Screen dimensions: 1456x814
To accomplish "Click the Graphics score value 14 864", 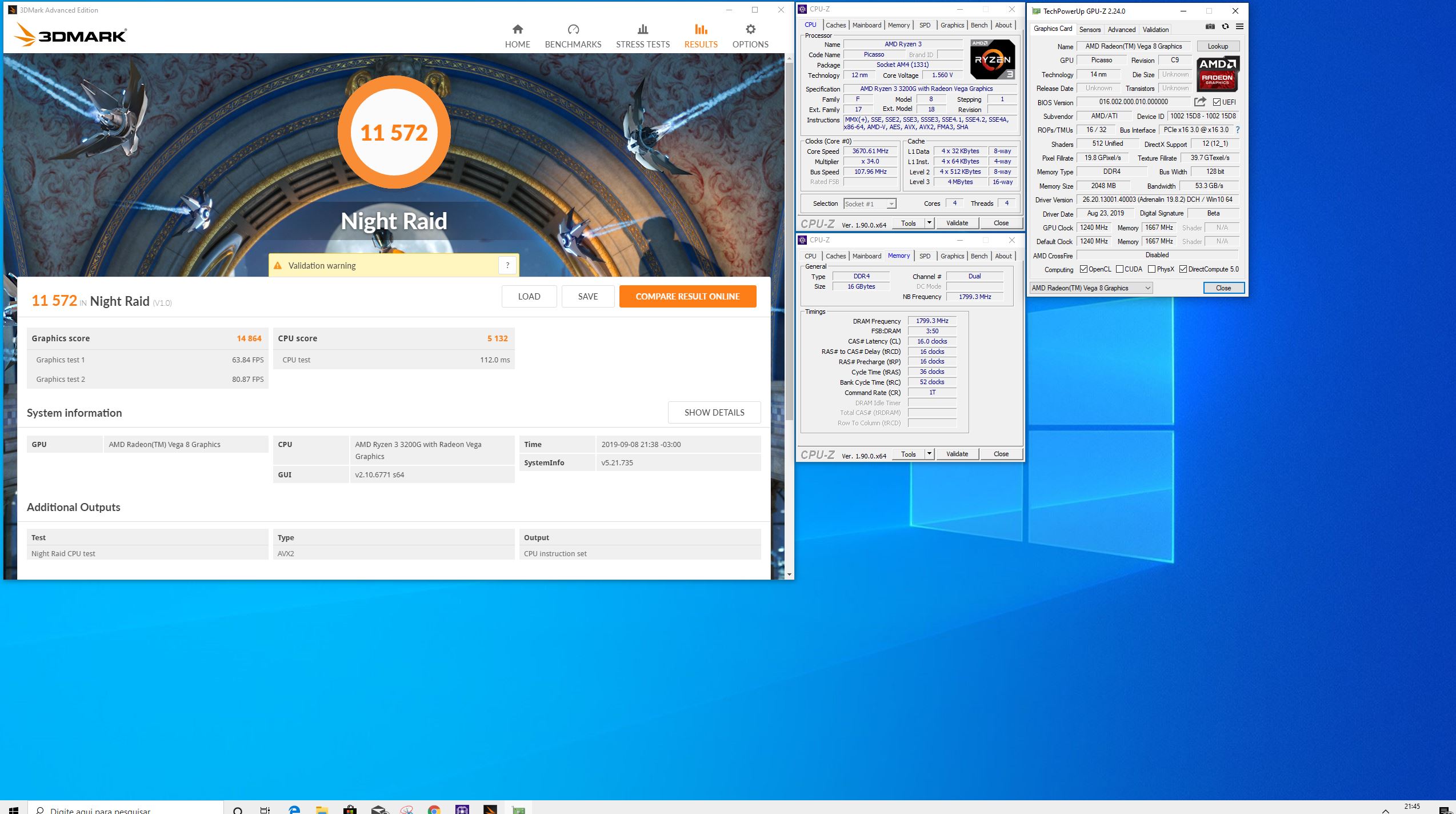I will tap(249, 338).
